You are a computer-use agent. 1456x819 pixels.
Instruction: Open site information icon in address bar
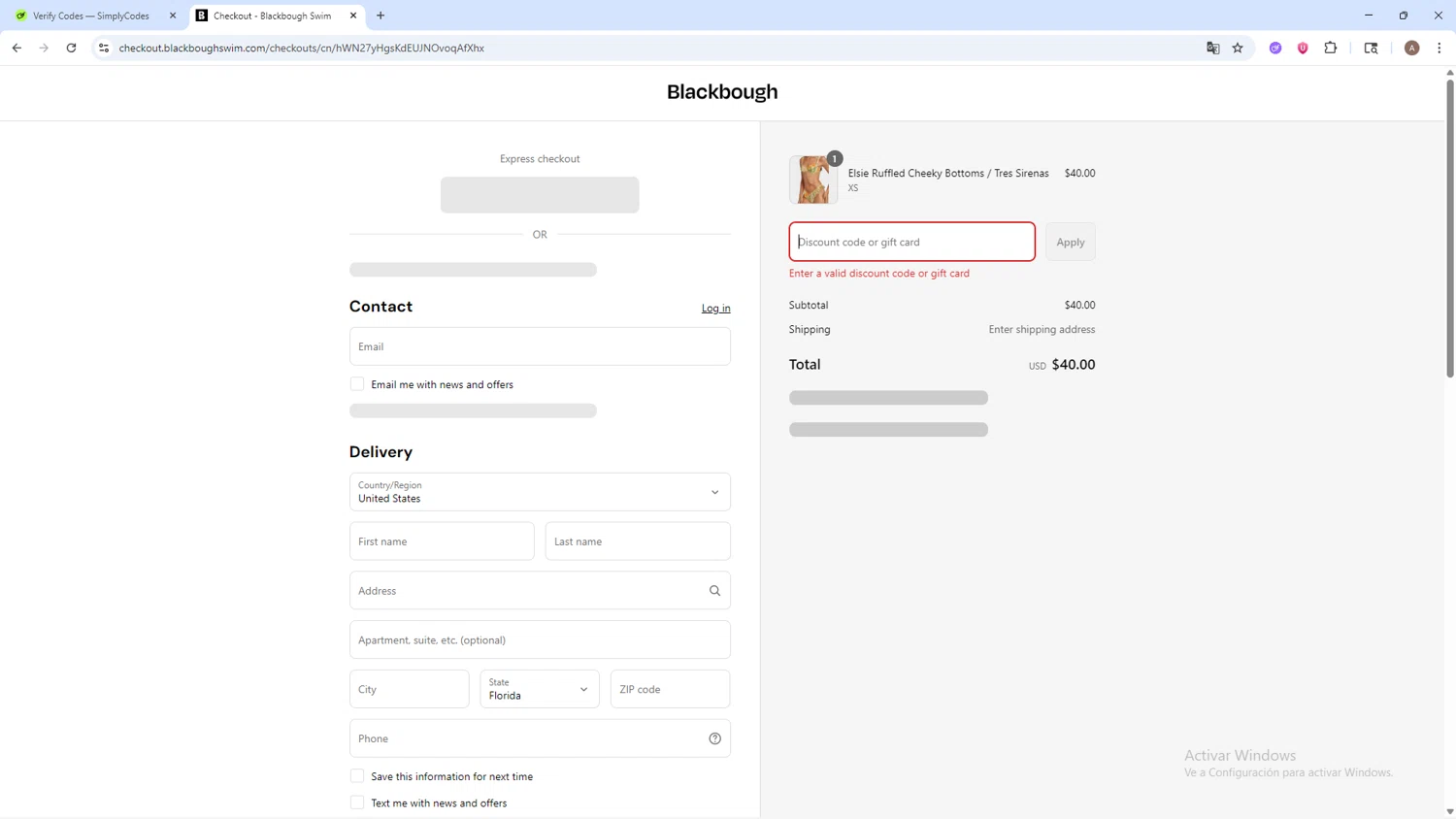(x=104, y=48)
